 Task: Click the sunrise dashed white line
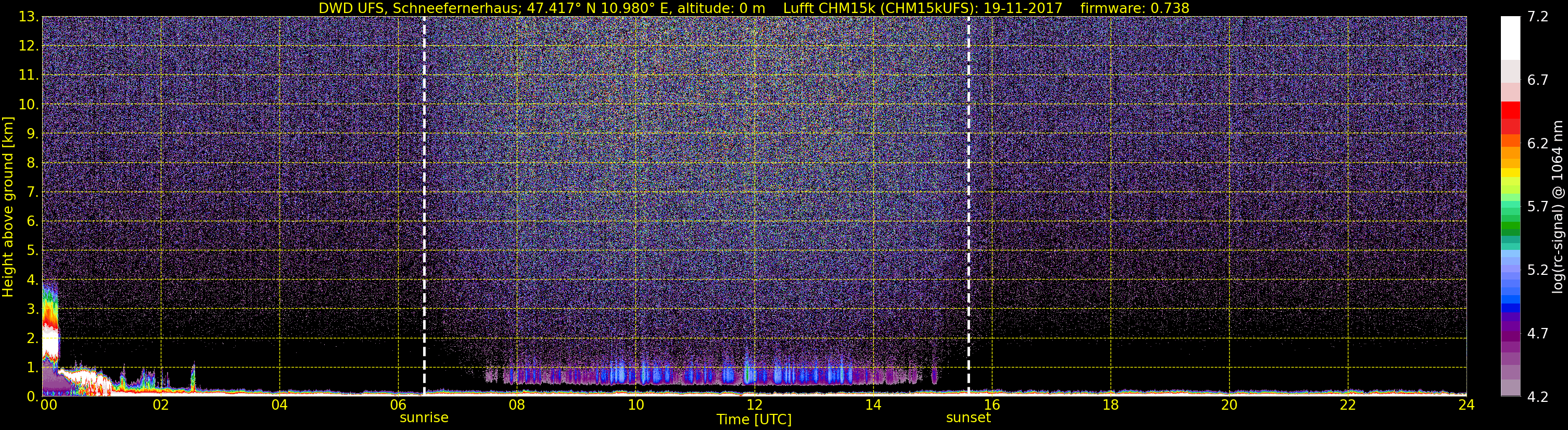pos(424,206)
